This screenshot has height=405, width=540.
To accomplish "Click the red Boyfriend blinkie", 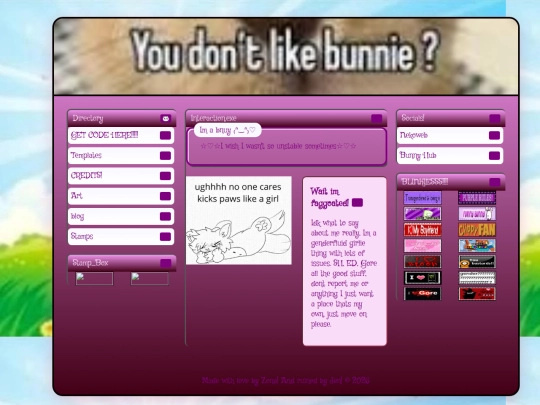I will coord(423,230).
